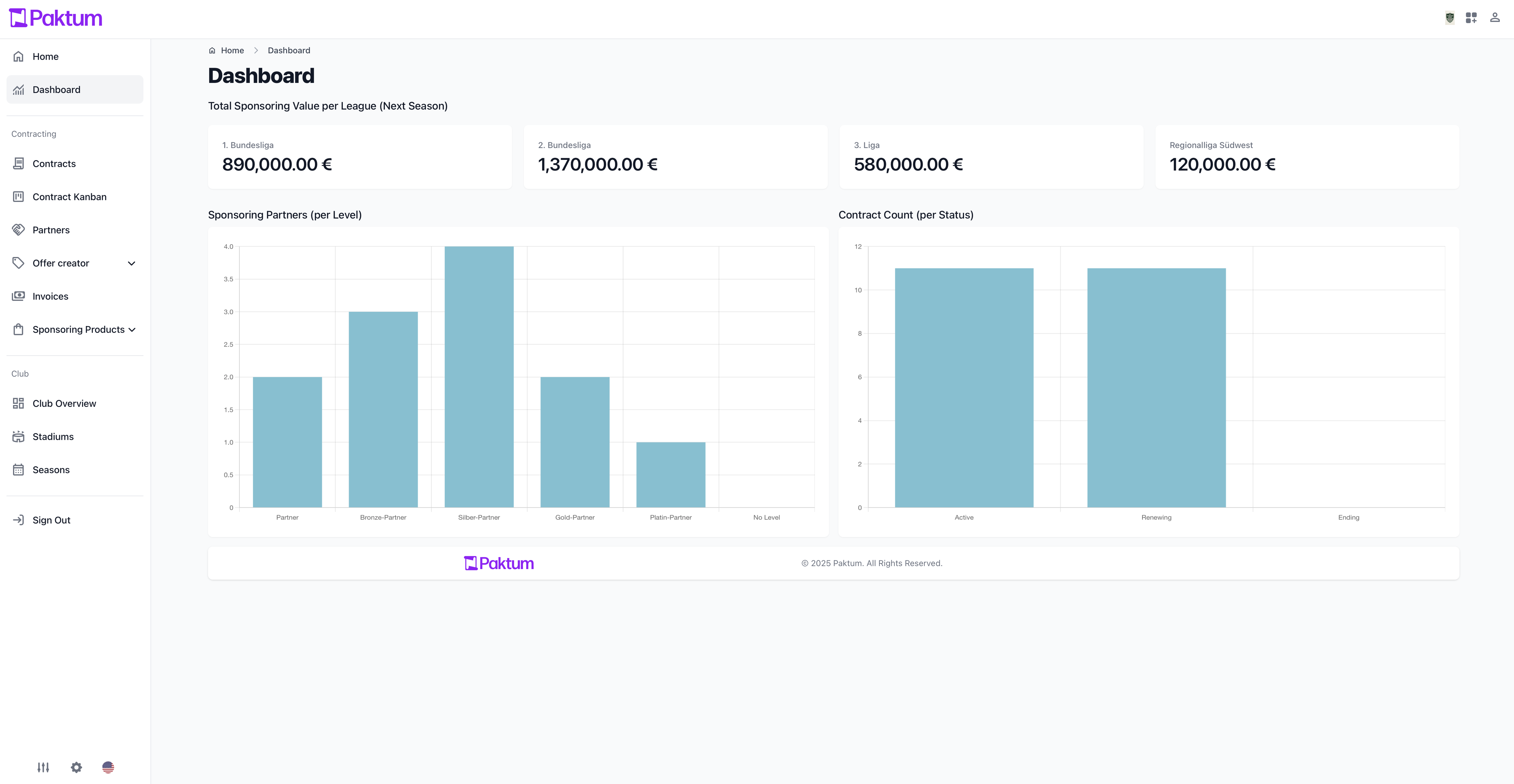The width and height of the screenshot is (1514, 784).
Task: Select Dashboard menu item
Action: (x=75, y=89)
